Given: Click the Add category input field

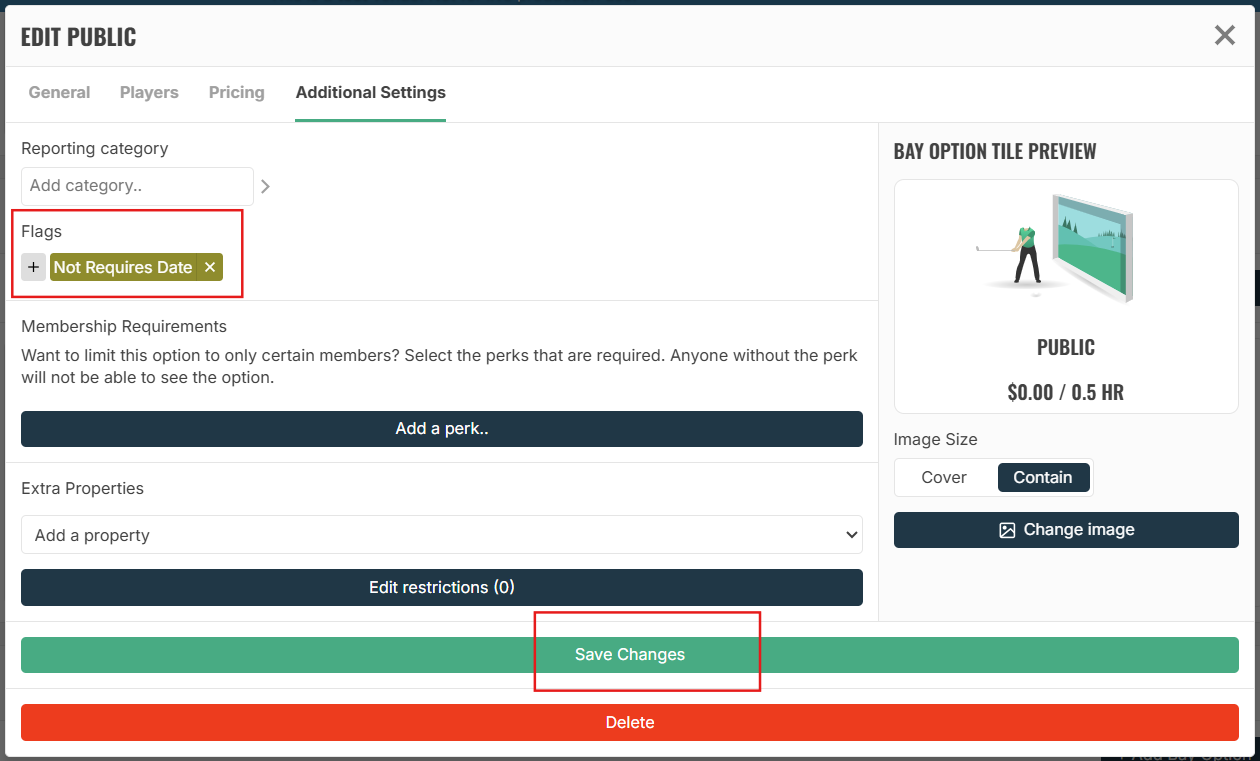Looking at the screenshot, I should (x=137, y=186).
